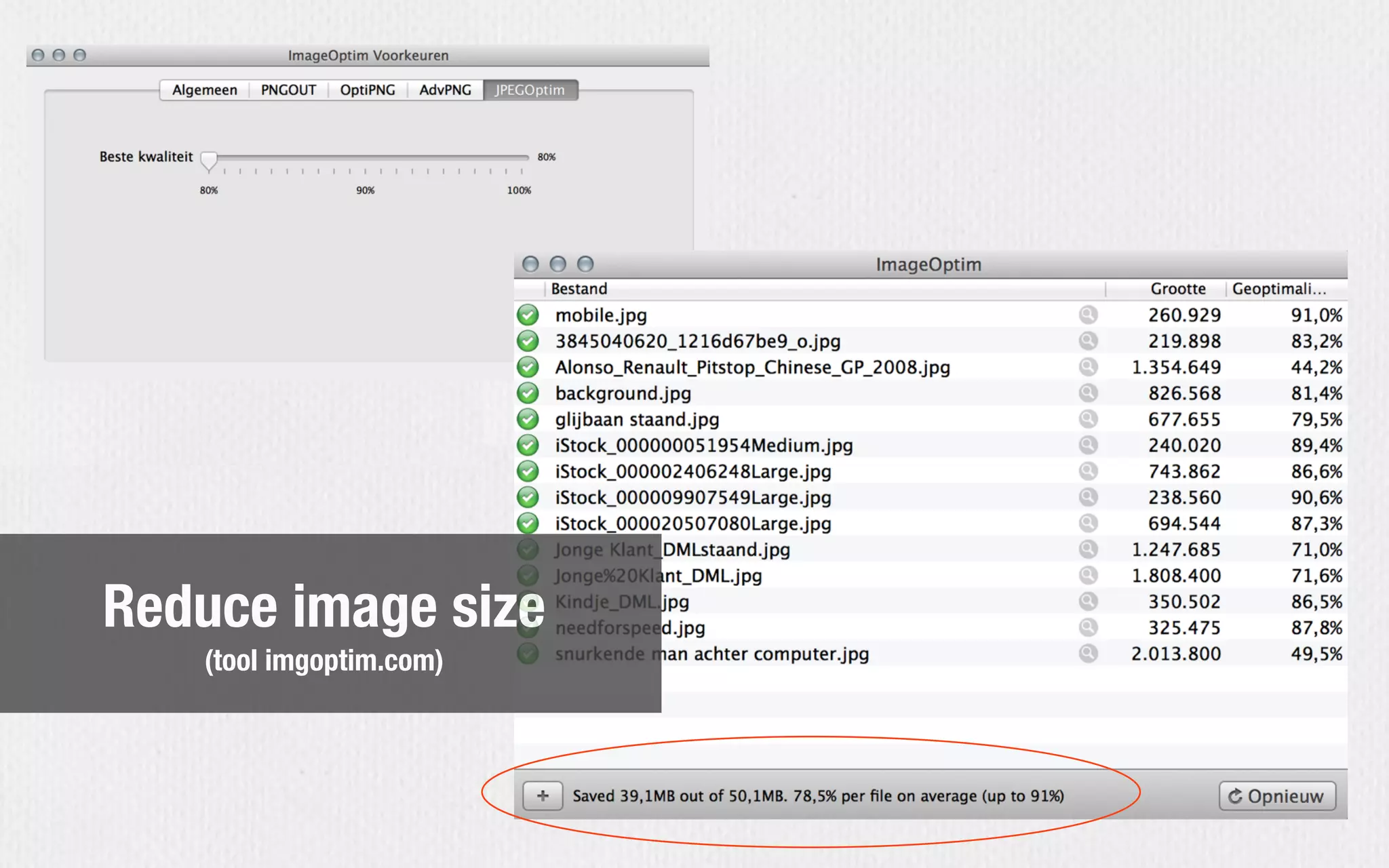Select the OptiPNG tab
Viewport: 1389px width, 868px height.
(368, 90)
